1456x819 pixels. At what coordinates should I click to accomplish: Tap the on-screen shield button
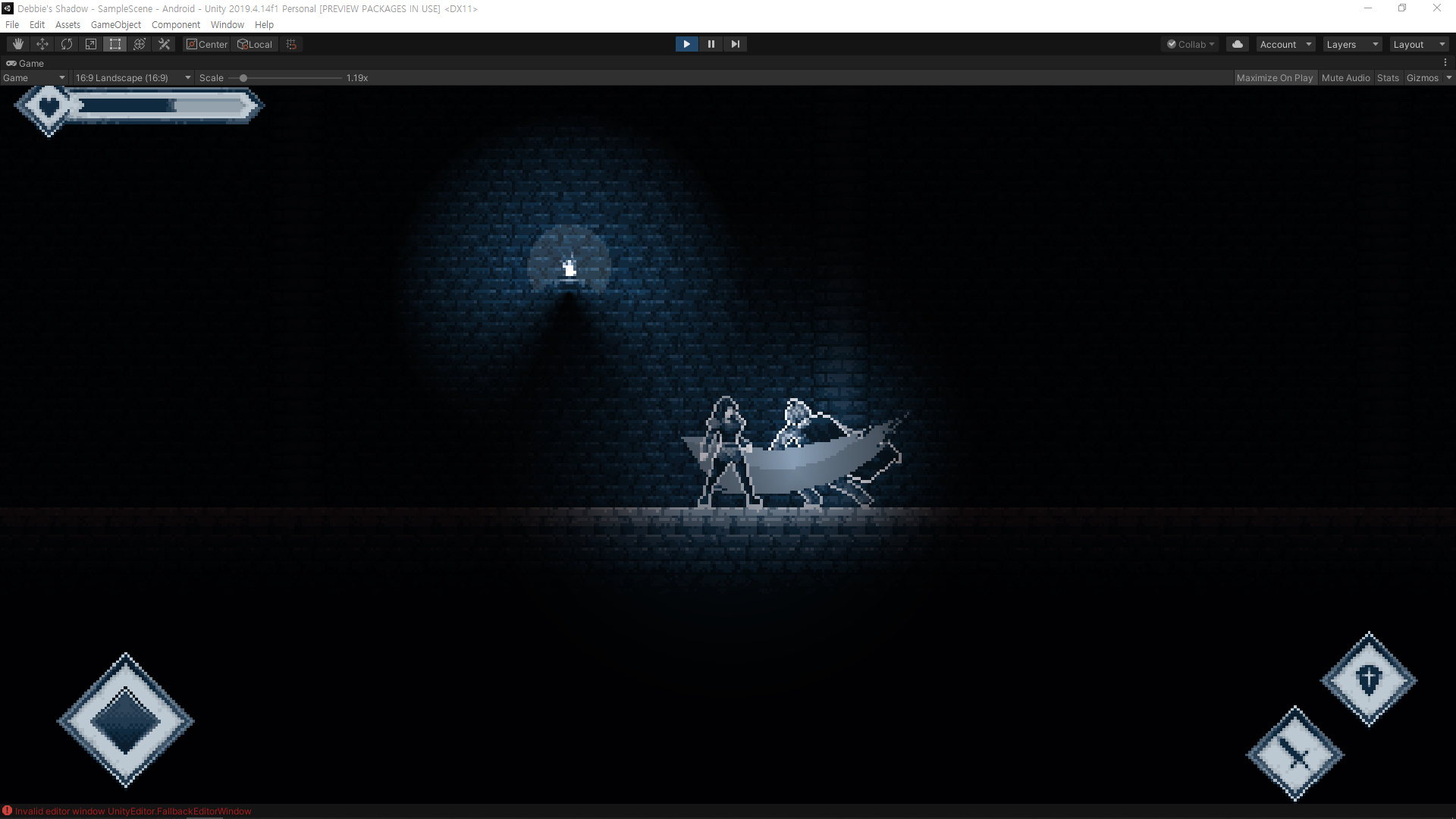coord(1369,679)
